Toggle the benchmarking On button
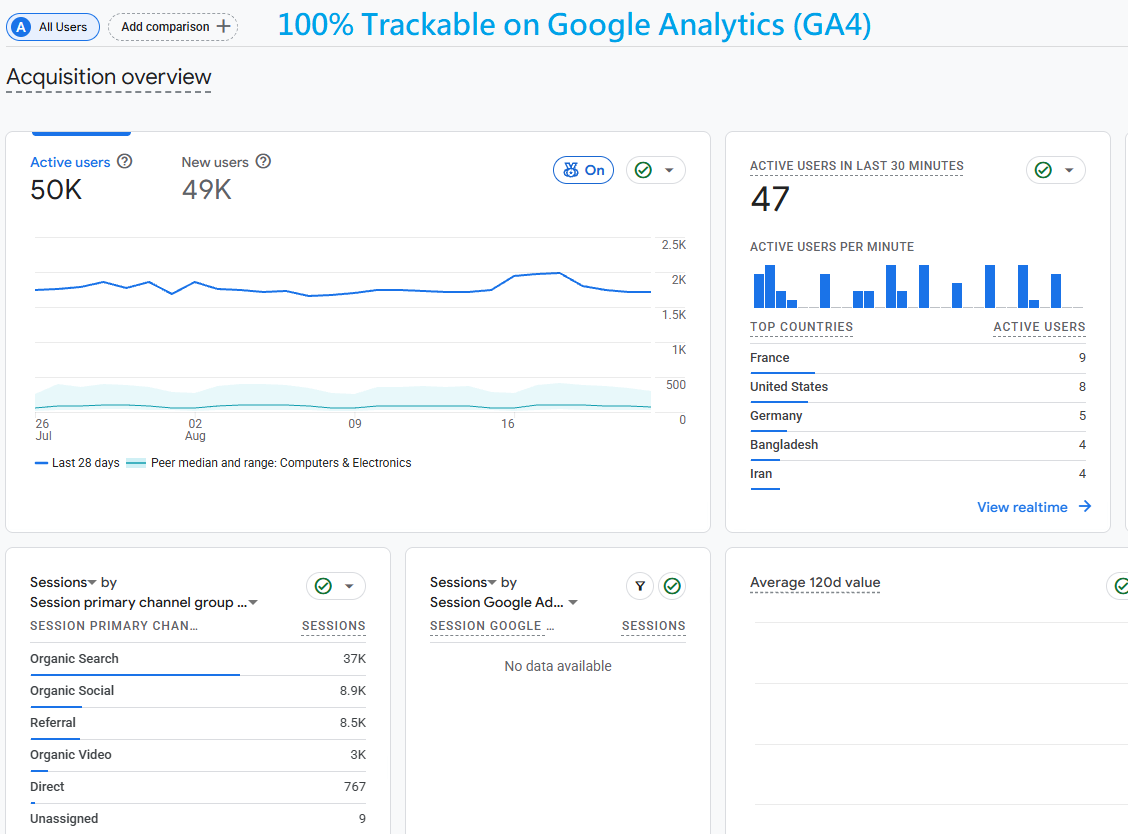Image resolution: width=1128 pixels, height=834 pixels. [583, 171]
